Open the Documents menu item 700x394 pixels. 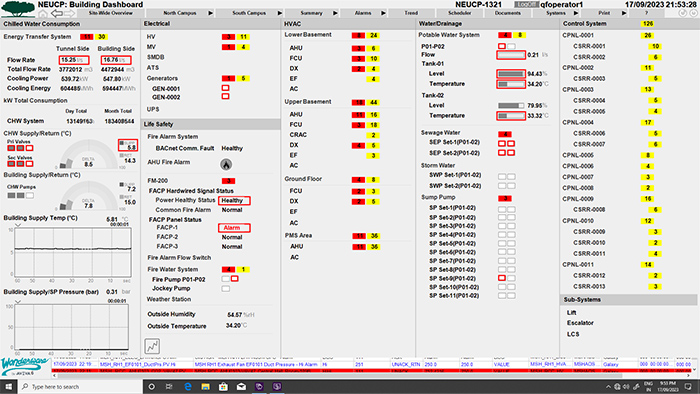508,13
